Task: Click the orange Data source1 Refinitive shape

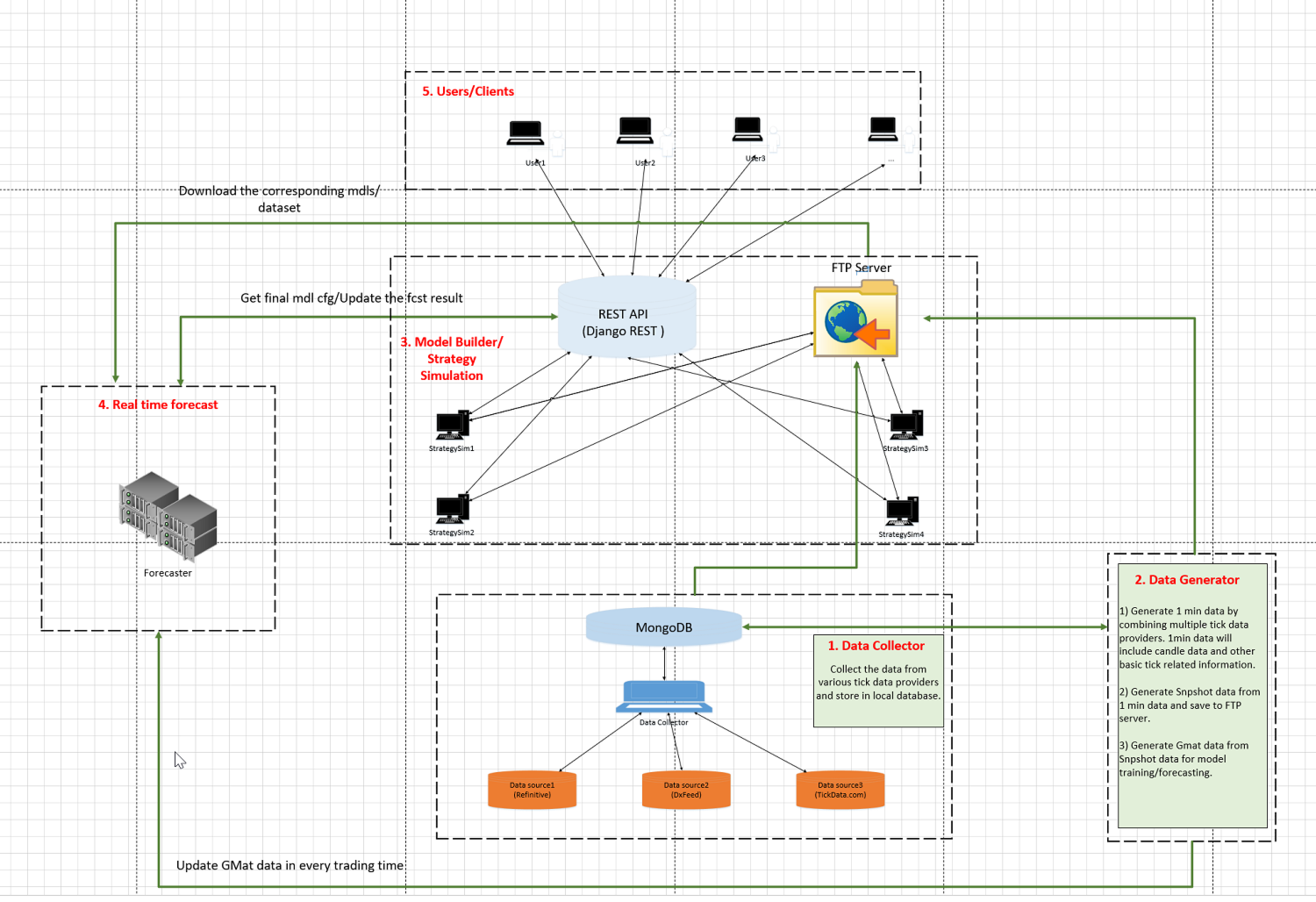Action: (533, 790)
